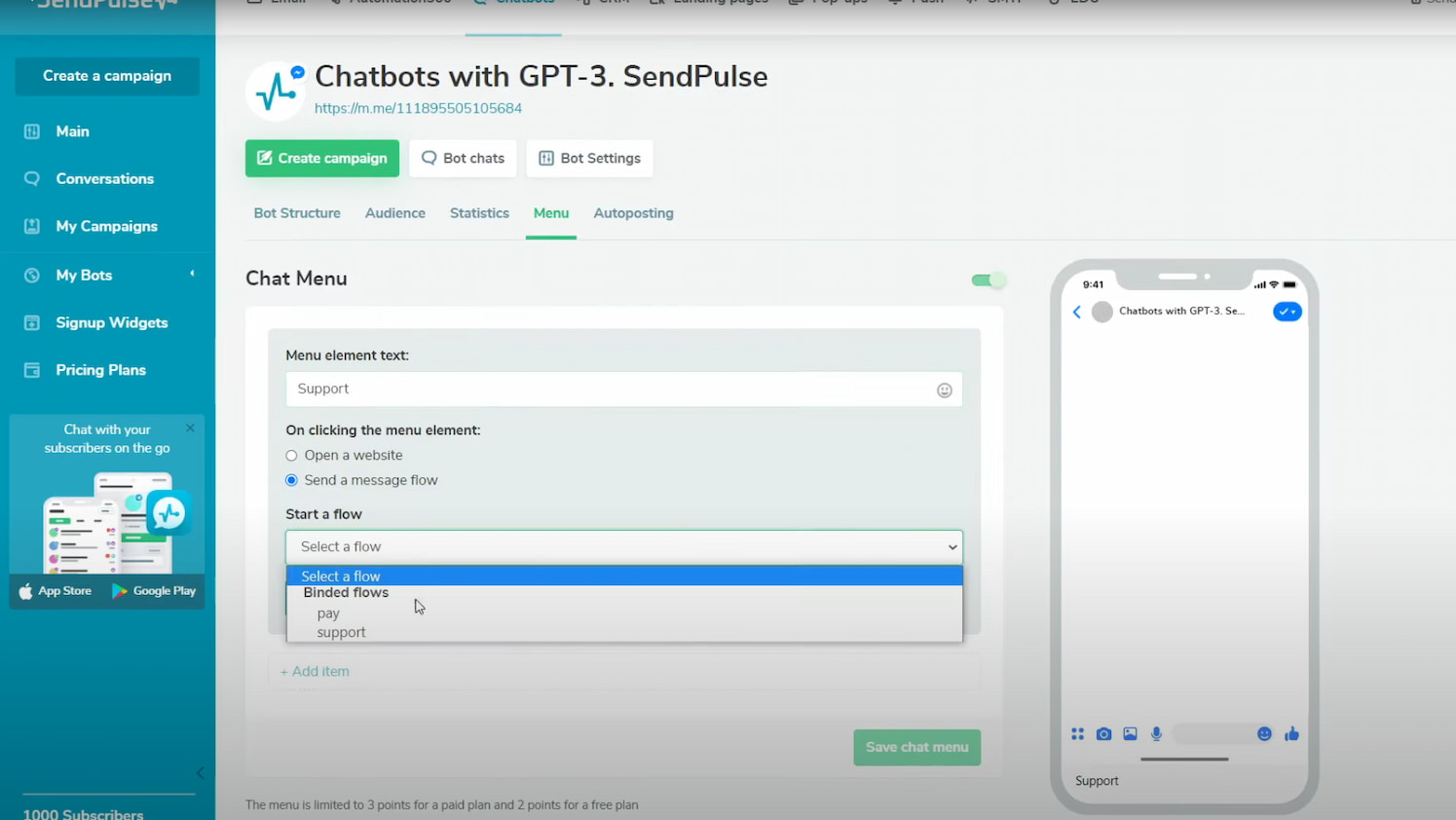Switch to the Bot Structure tab

(296, 212)
